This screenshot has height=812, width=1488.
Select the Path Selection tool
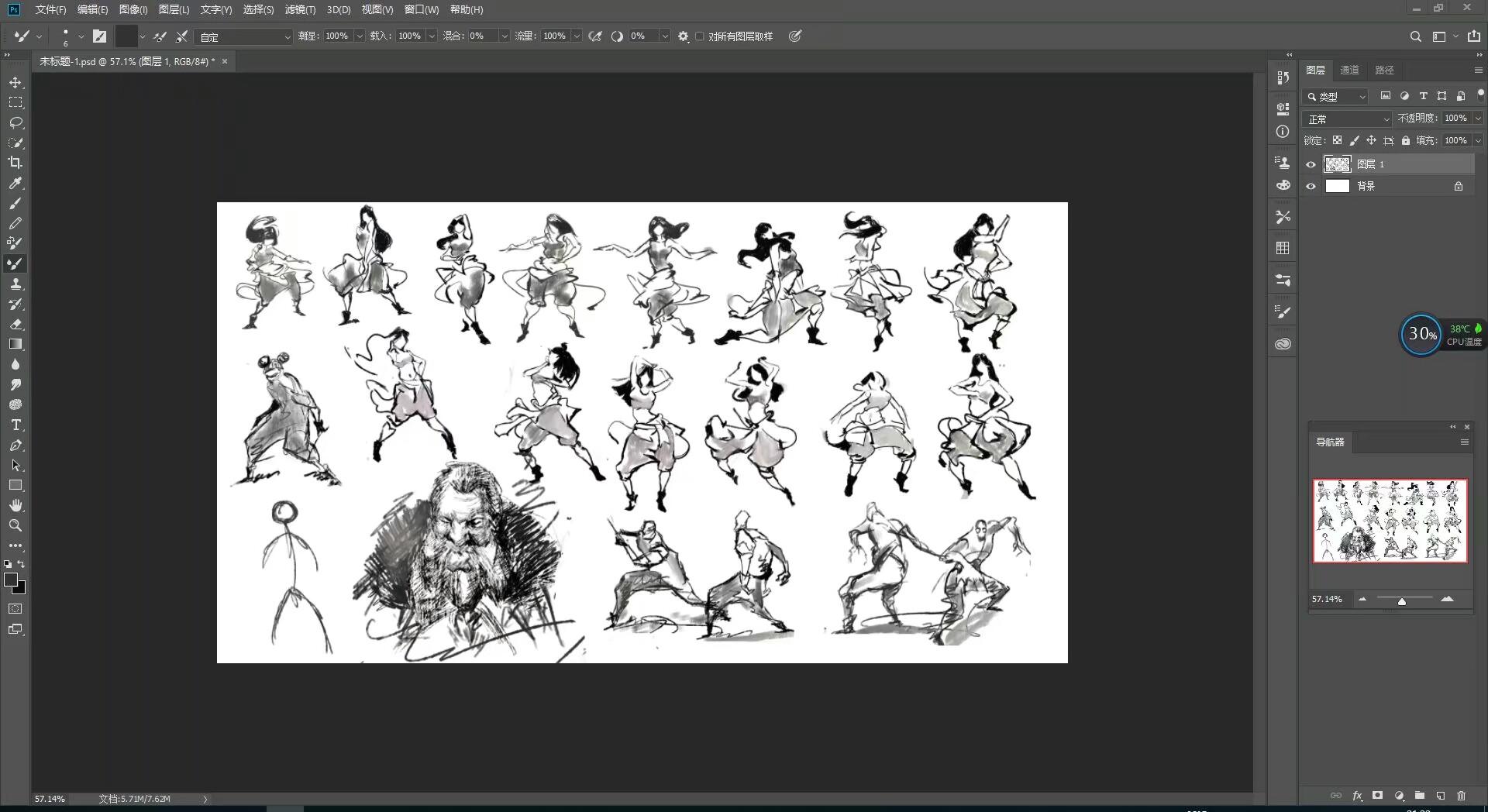pos(15,465)
